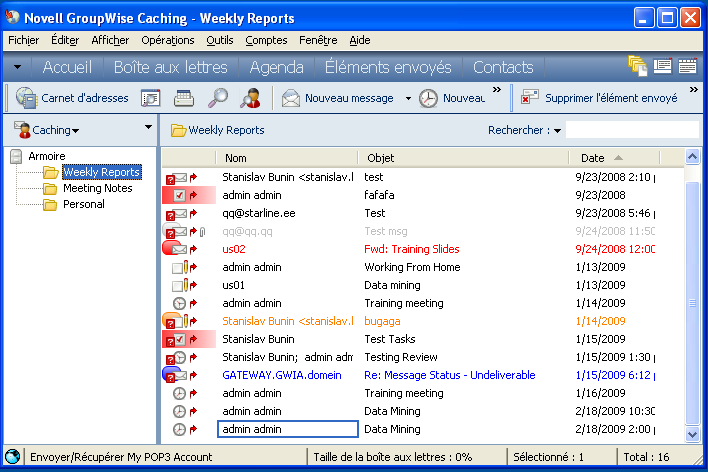Open the Afficher menu
The width and height of the screenshot is (708, 472).
click(x=110, y=40)
